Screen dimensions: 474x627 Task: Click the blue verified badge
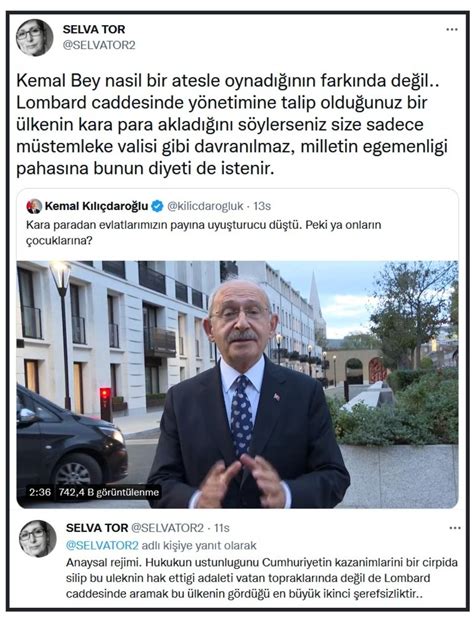158,206
